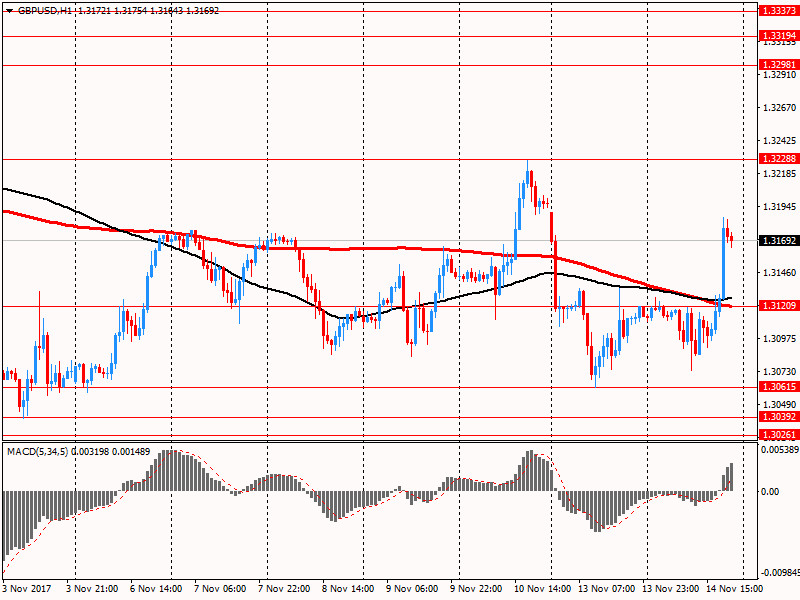Click the 3 Nov 21:00 time label

click(x=92, y=589)
